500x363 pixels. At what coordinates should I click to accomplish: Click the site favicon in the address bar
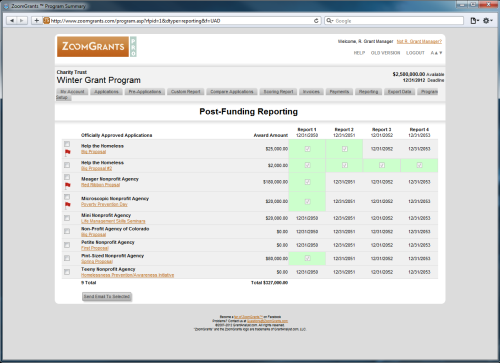(x=46, y=21)
